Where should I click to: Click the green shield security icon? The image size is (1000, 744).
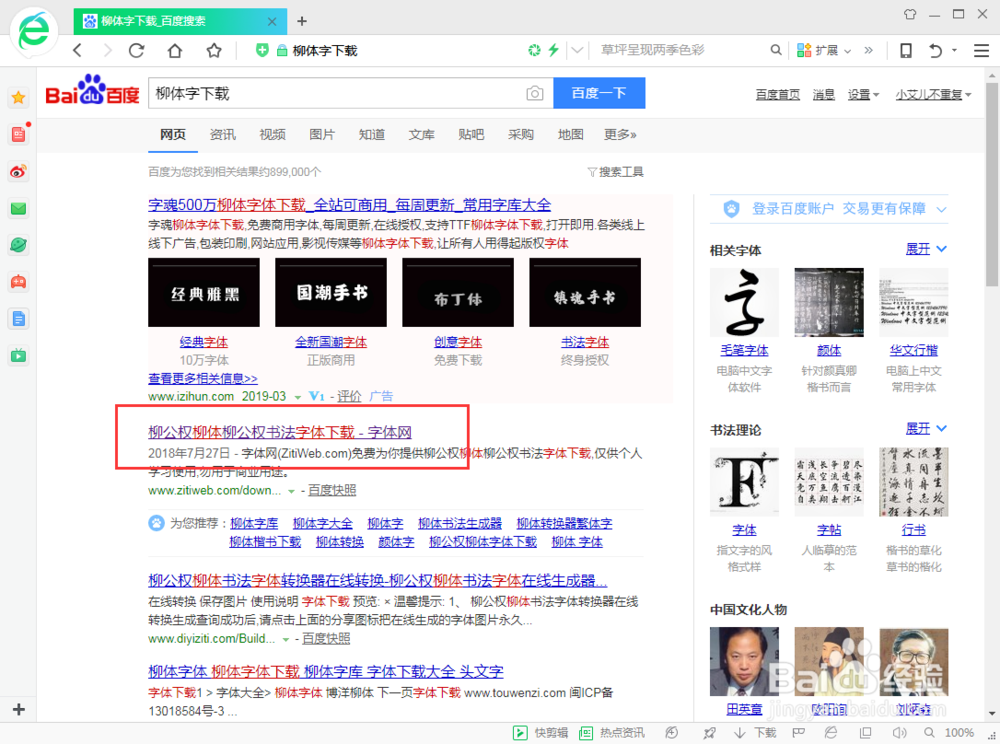pyautogui.click(x=261, y=50)
